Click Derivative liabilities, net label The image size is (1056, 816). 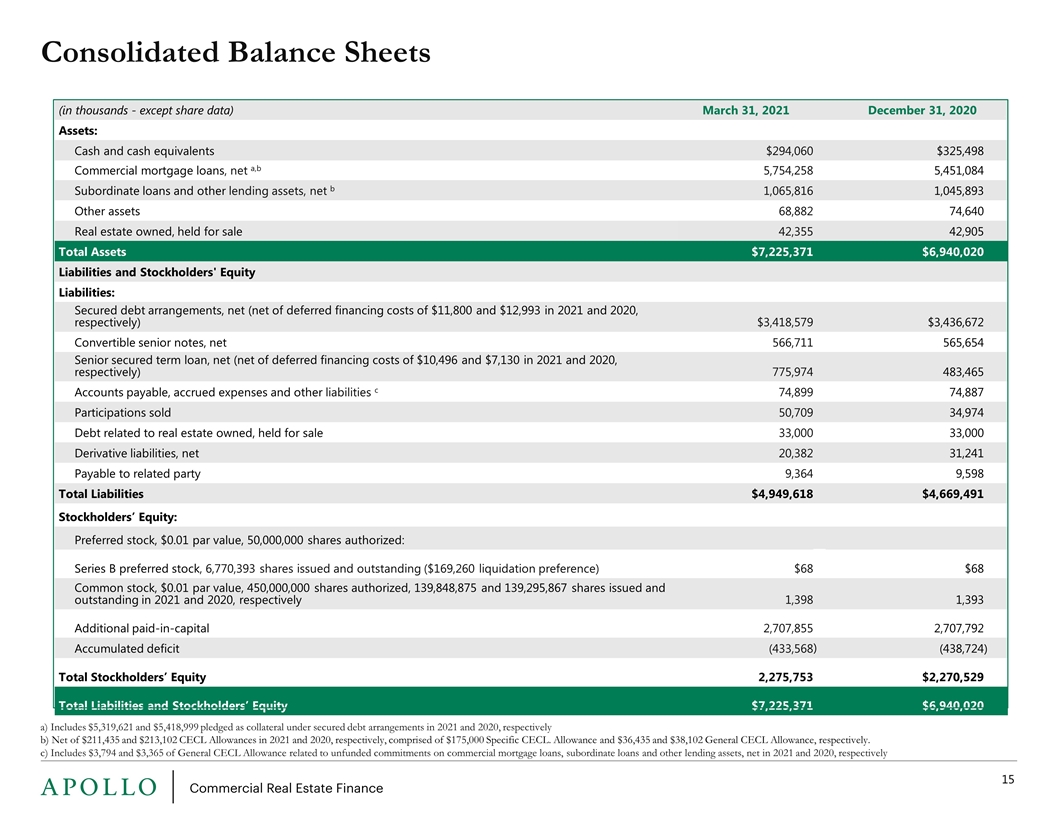[137, 454]
